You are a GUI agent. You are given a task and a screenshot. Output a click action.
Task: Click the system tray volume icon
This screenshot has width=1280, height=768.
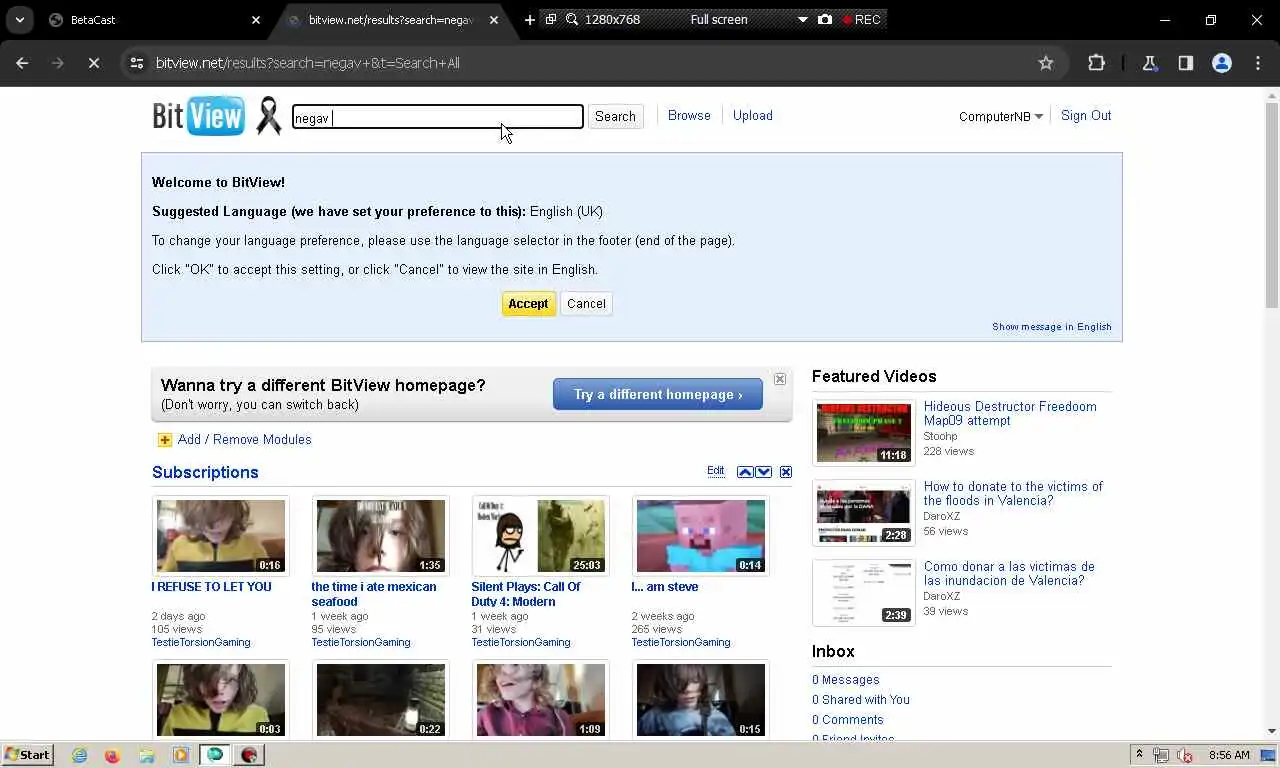pyautogui.click(x=1186, y=755)
